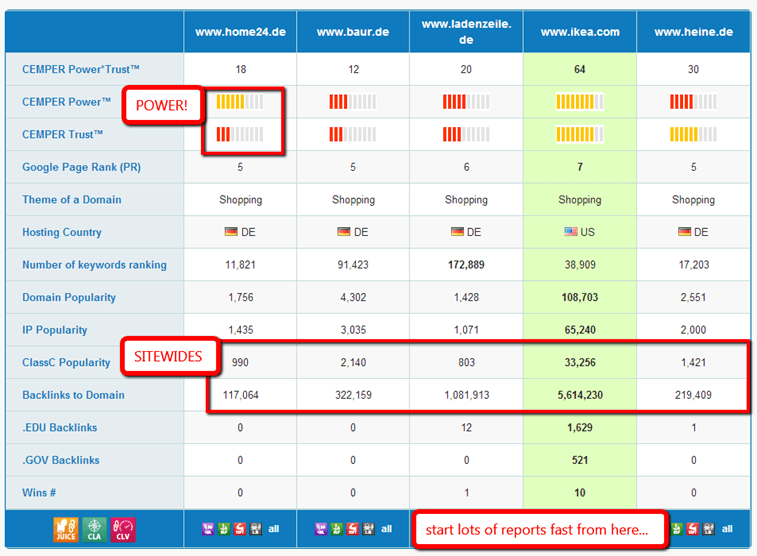Click red report icon under heine.de column
Screen dimensions: 757x556
[x=692, y=529]
